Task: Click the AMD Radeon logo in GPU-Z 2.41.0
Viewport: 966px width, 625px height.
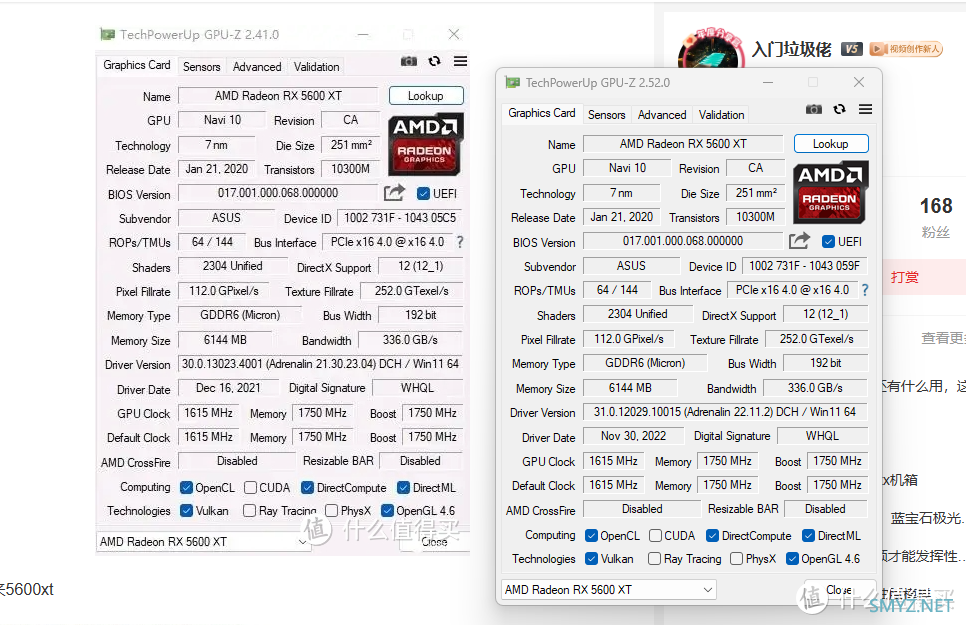Action: click(425, 144)
